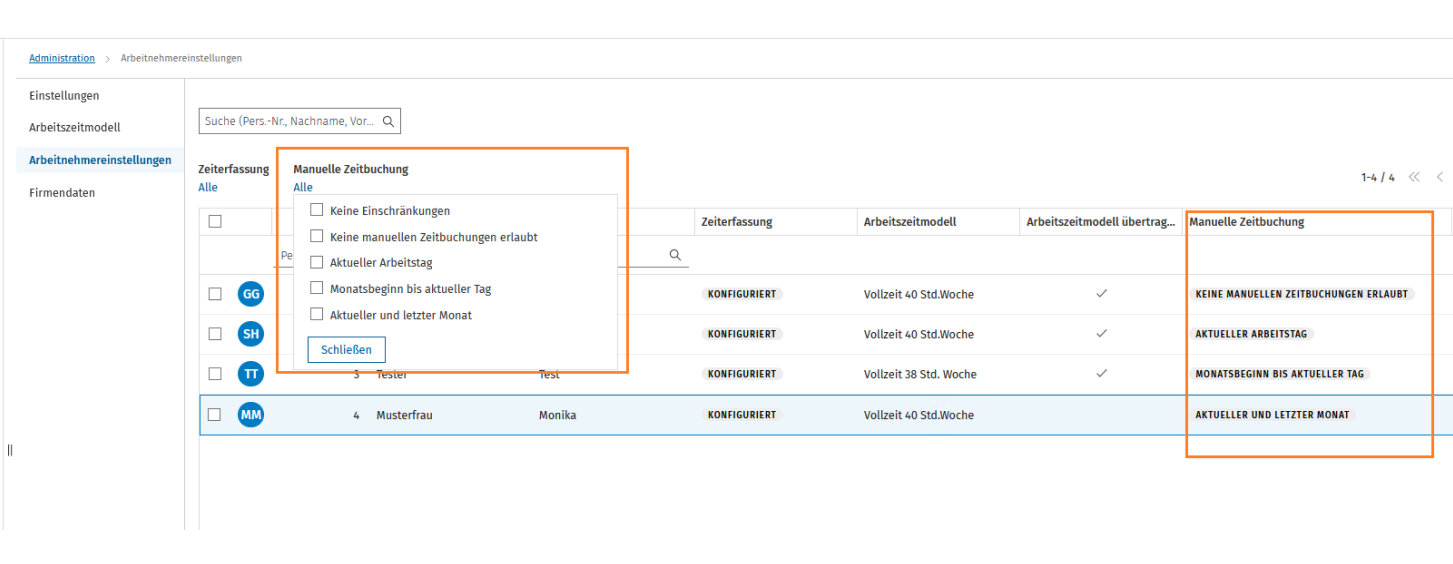Image resolution: width=1453 pixels, height=564 pixels.
Task: Click into the employee search field
Action: [289, 122]
